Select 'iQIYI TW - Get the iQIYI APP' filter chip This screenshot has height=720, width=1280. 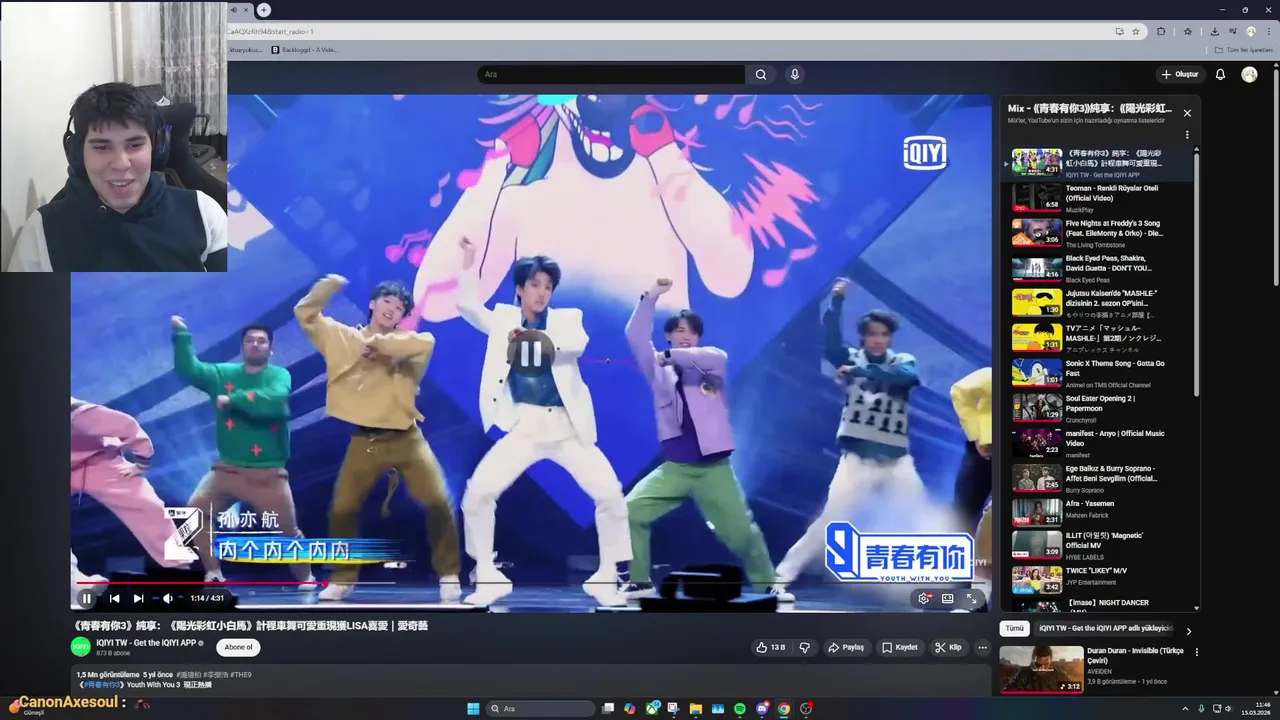(x=1105, y=629)
